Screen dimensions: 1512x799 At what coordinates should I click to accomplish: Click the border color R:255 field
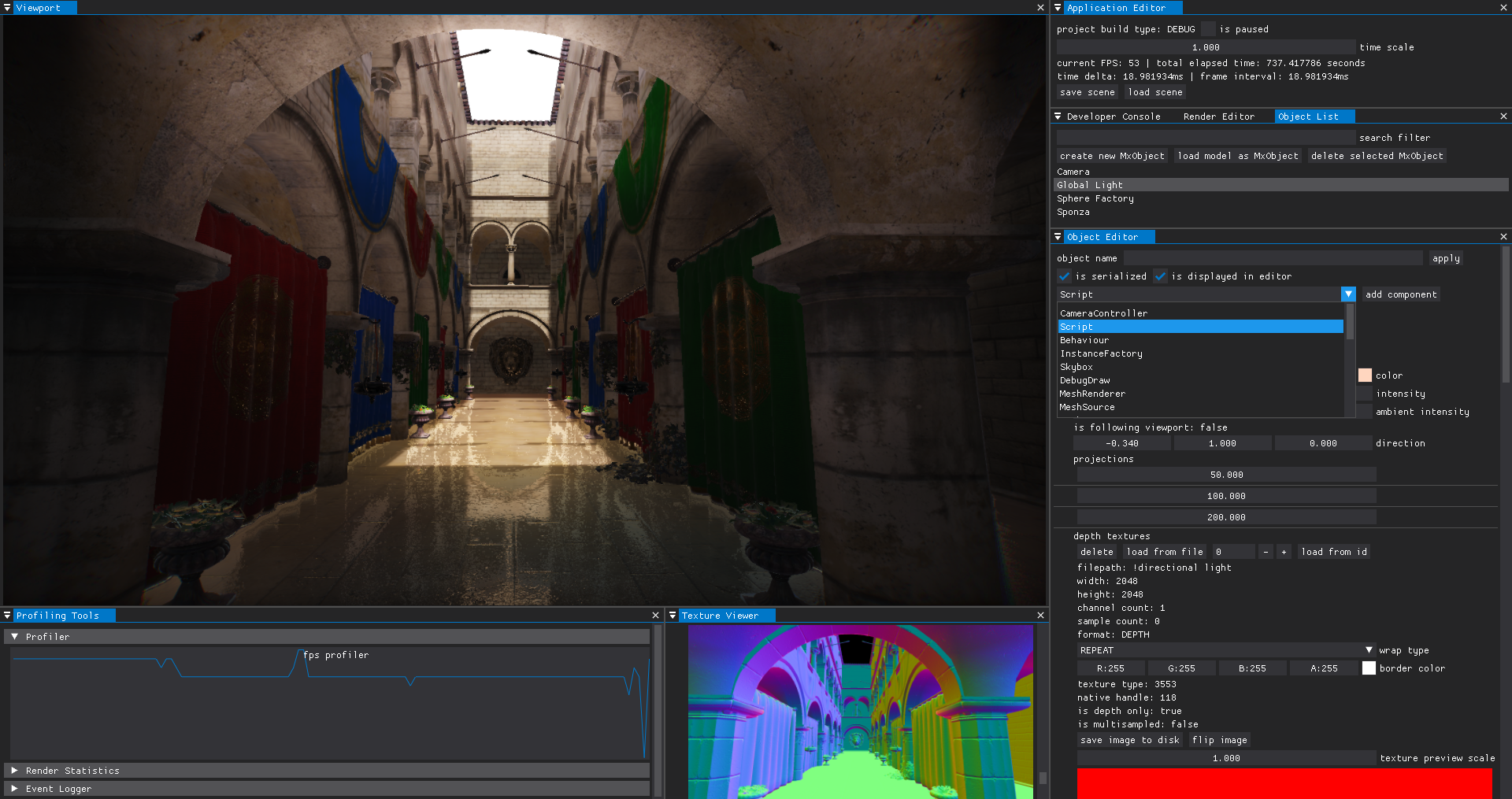(1110, 668)
